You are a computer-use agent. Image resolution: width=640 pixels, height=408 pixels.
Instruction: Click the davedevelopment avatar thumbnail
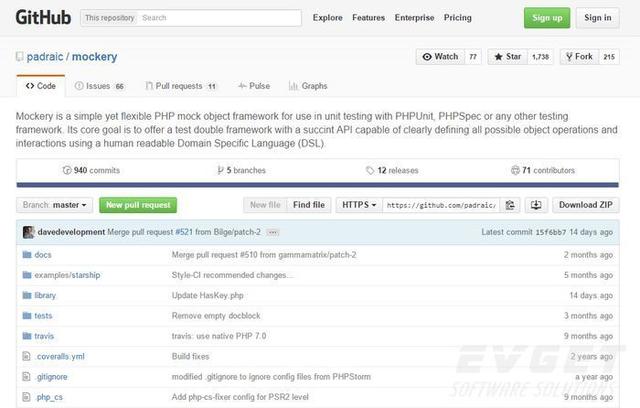(x=29, y=232)
